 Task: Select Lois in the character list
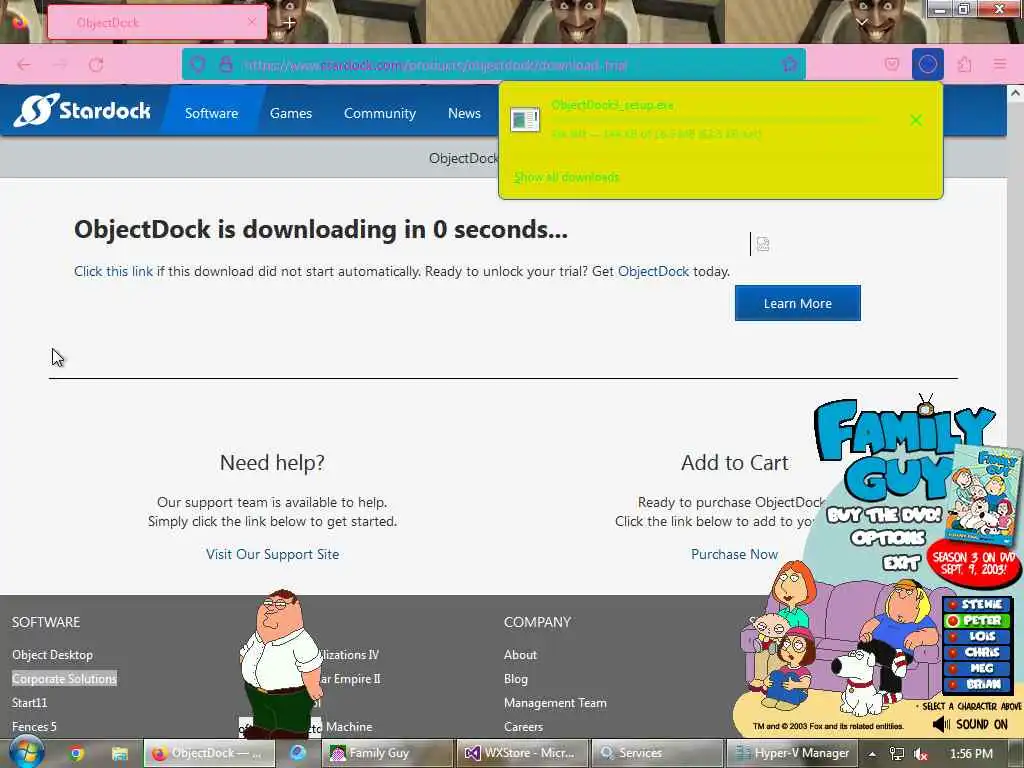pyautogui.click(x=976, y=636)
